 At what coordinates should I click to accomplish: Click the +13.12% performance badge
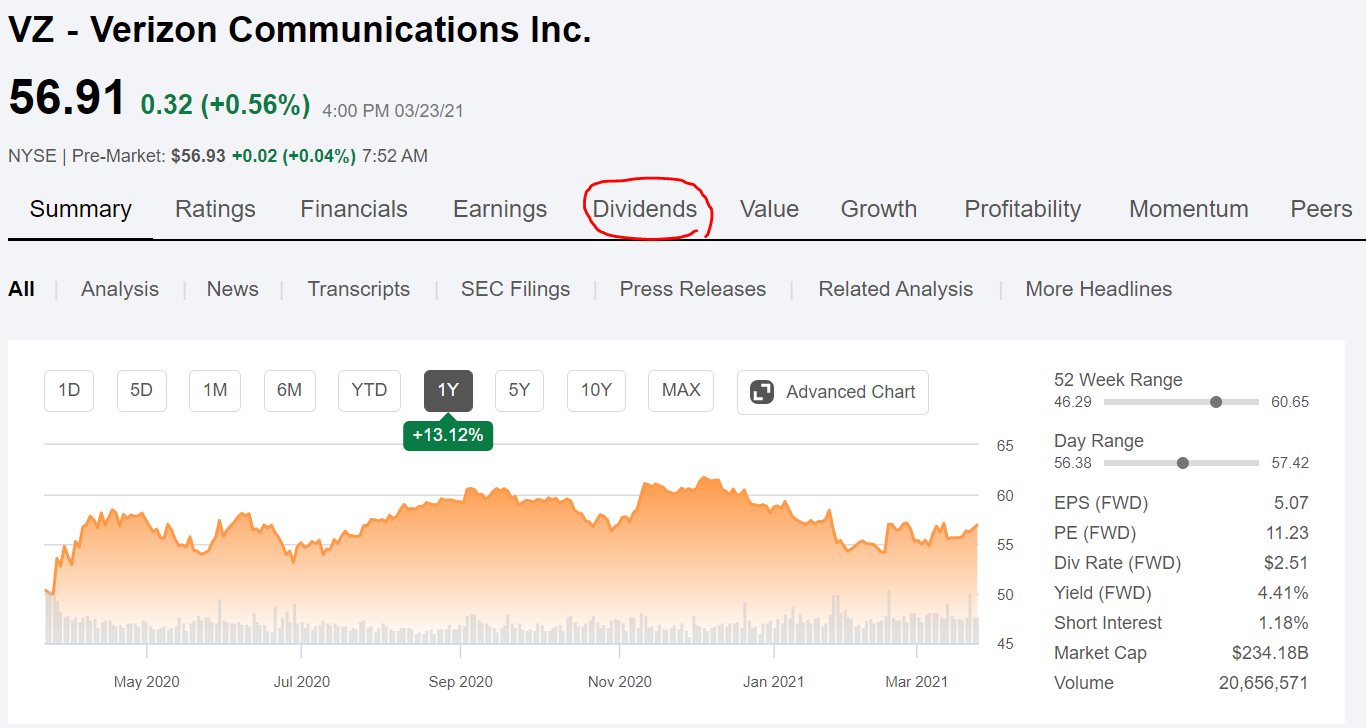448,435
